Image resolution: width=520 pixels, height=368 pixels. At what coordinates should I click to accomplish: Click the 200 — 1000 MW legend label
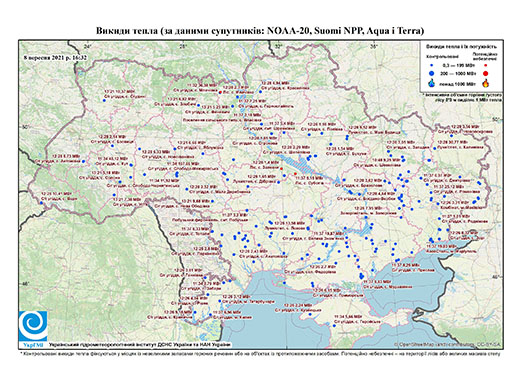pyautogui.click(x=459, y=74)
